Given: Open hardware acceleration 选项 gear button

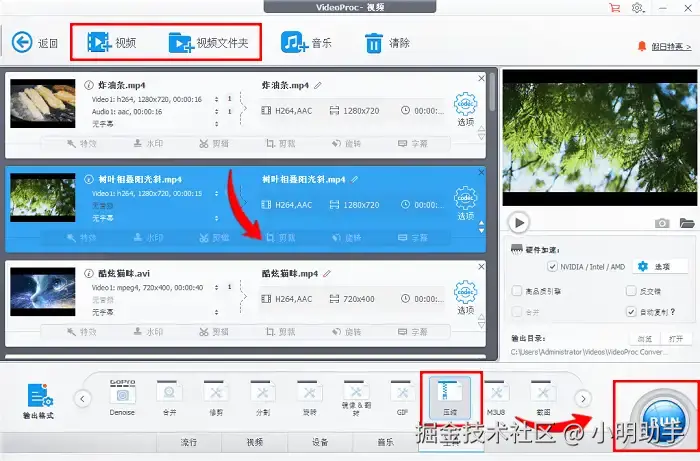Looking at the screenshot, I should tap(660, 266).
